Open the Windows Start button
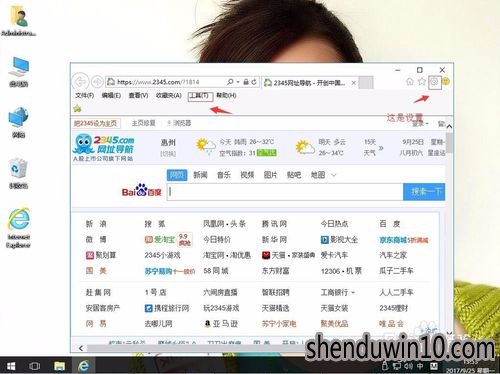This screenshot has height=374, width=500. click(11, 366)
